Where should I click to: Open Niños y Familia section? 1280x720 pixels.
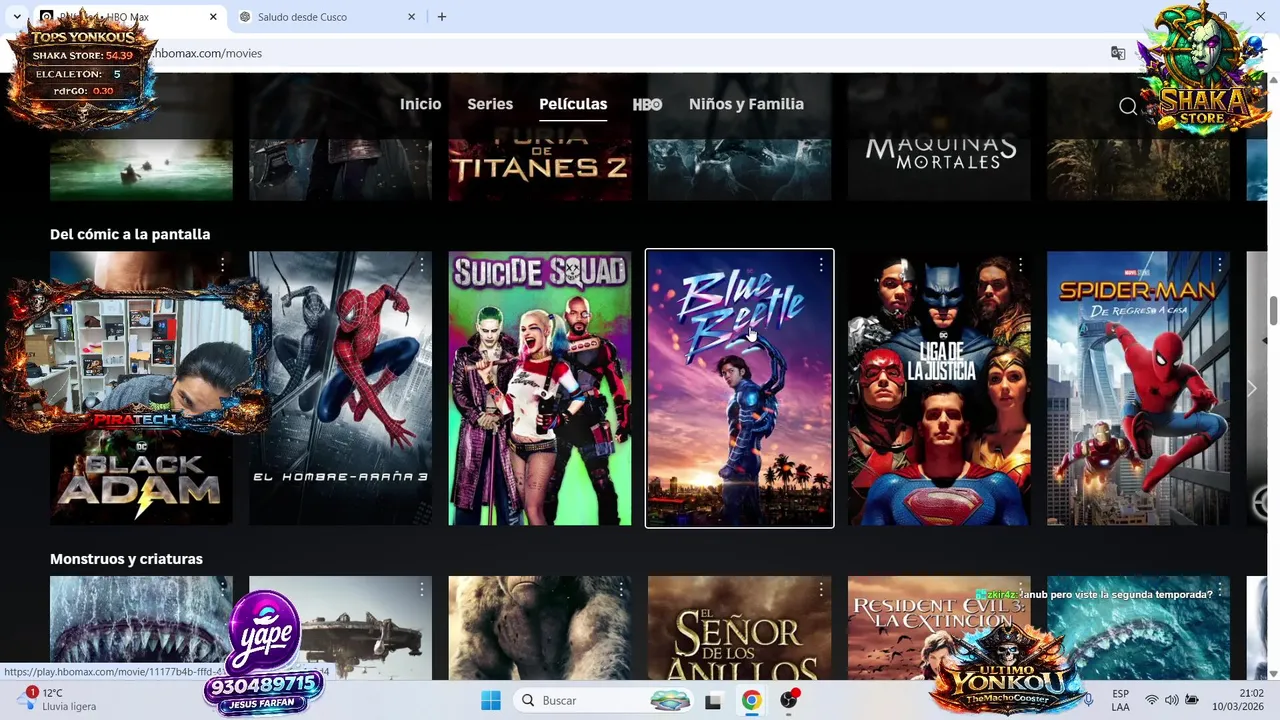[746, 104]
